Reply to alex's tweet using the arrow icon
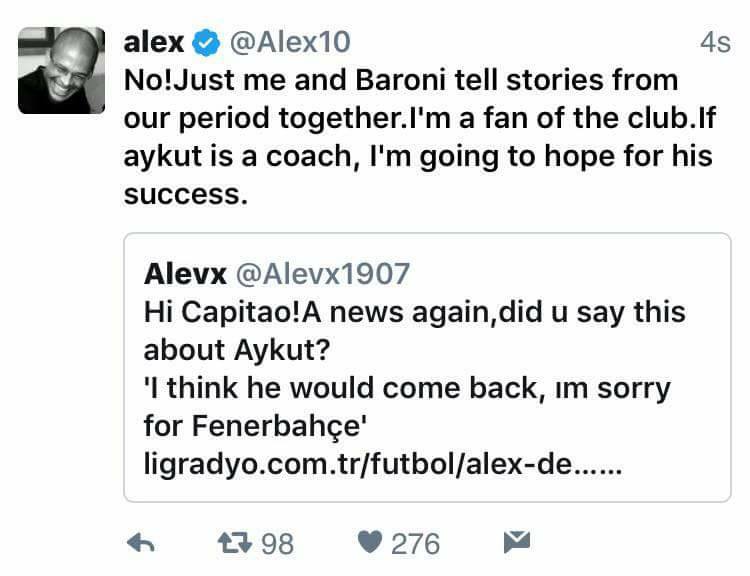This screenshot has width=750, height=576. [142, 543]
